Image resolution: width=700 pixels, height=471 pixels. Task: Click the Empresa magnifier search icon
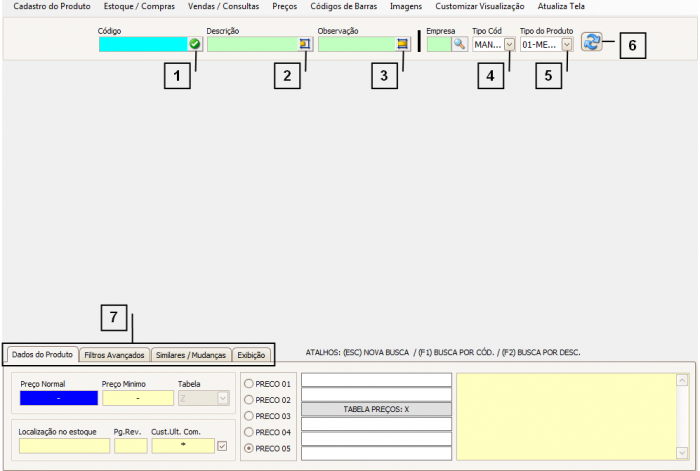point(459,44)
